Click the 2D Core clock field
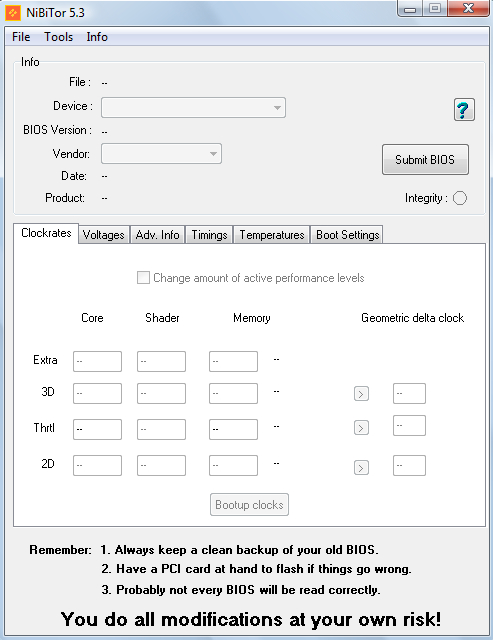Image resolution: width=493 pixels, height=640 pixels. (x=98, y=465)
